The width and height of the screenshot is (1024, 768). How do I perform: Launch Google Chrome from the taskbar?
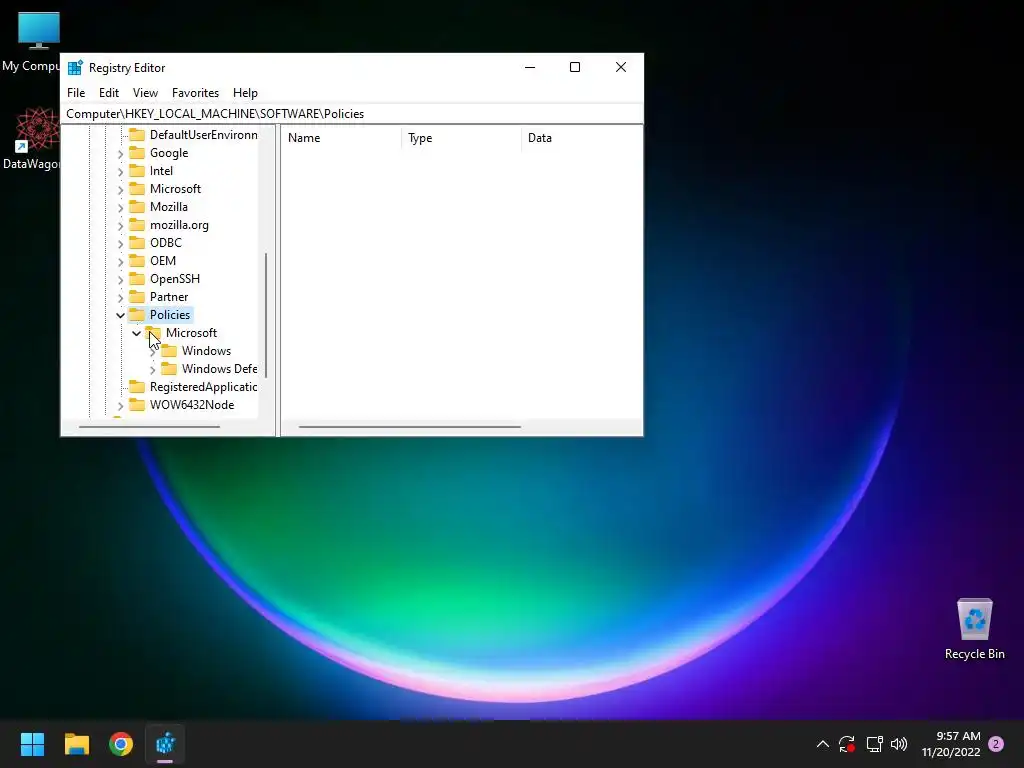(x=121, y=744)
